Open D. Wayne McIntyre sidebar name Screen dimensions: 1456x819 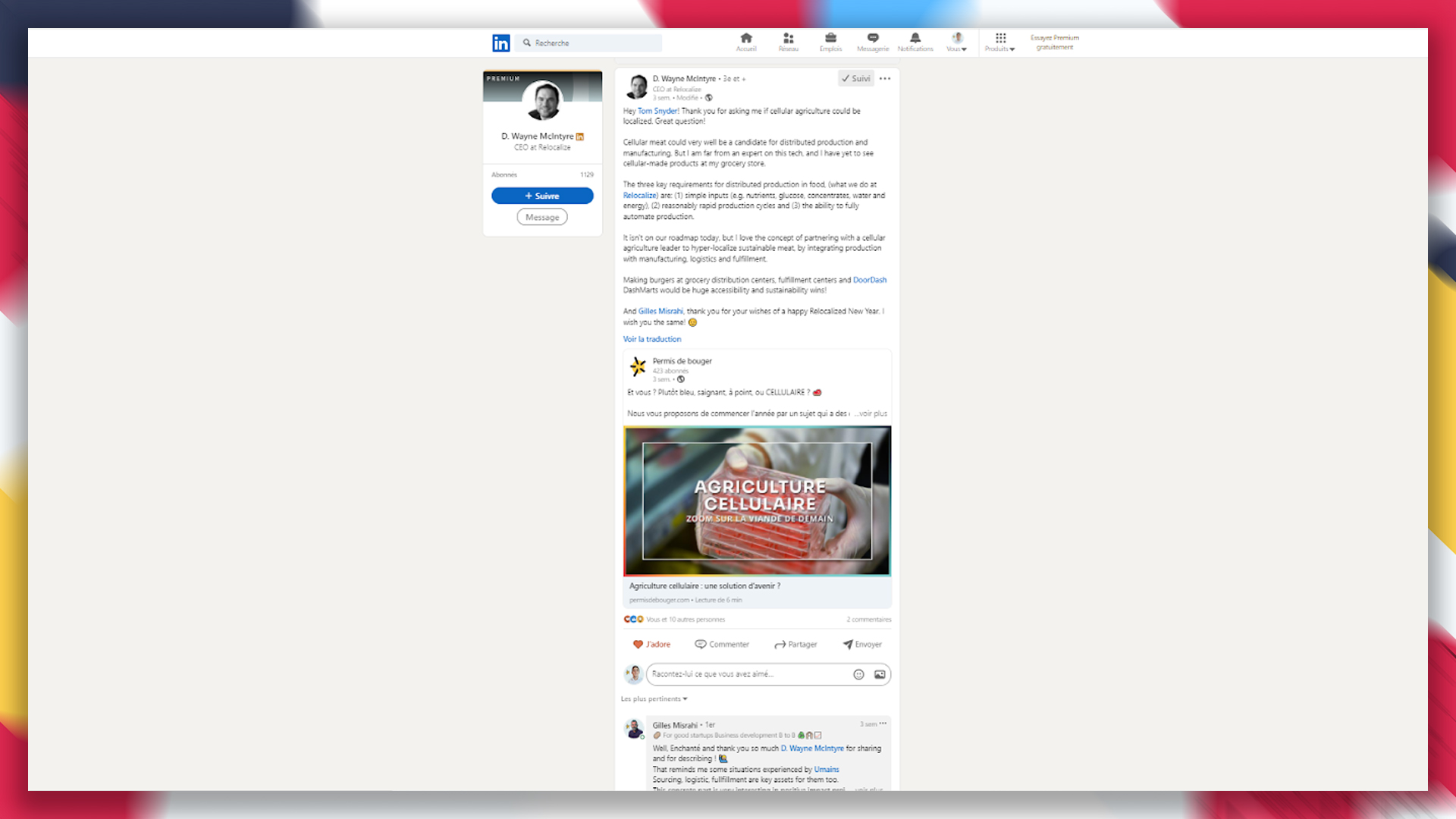(x=538, y=136)
